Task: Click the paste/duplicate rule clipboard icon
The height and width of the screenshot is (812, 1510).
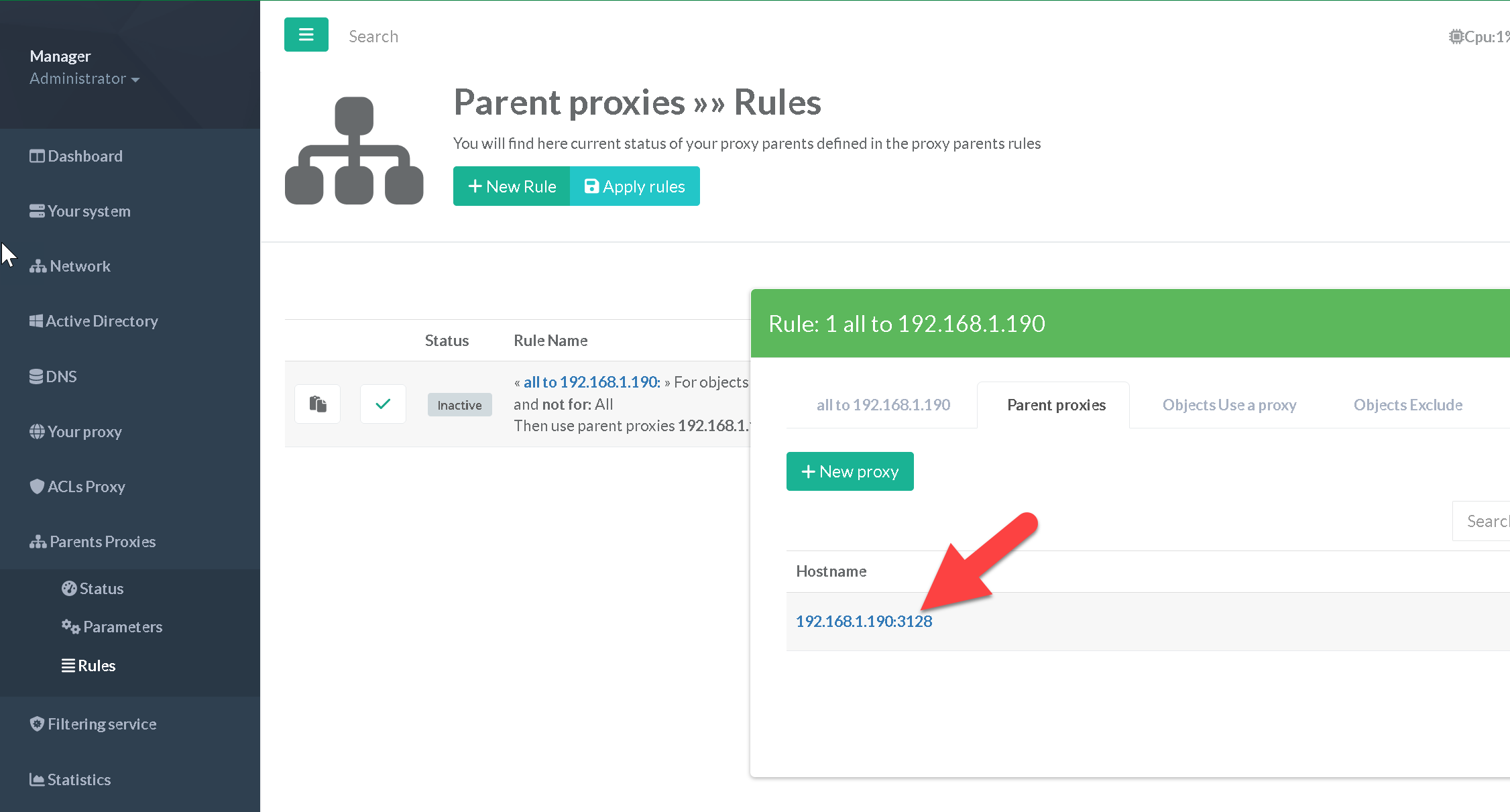Action: point(318,404)
